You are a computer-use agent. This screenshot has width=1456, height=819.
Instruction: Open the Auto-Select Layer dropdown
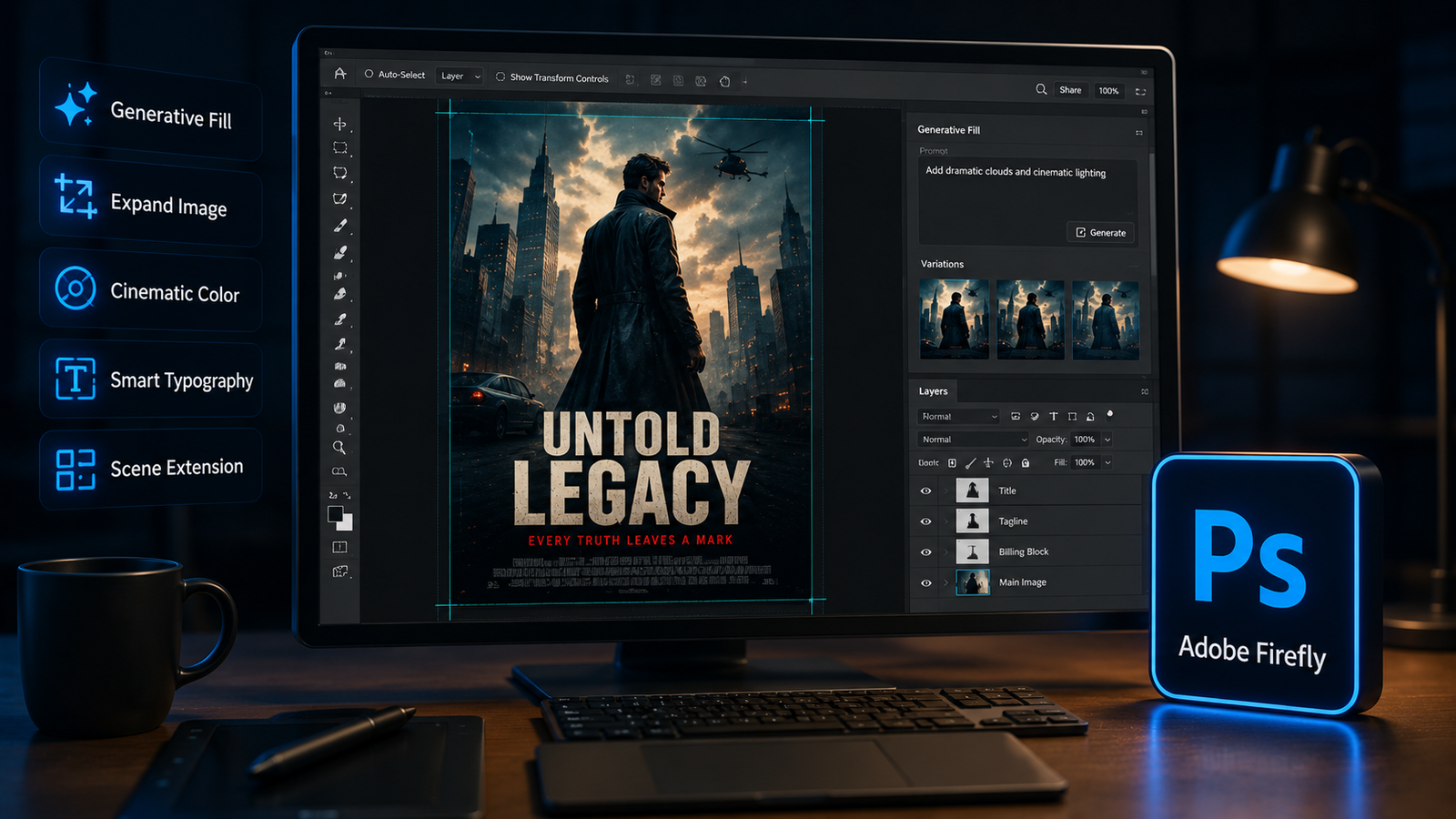point(460,76)
